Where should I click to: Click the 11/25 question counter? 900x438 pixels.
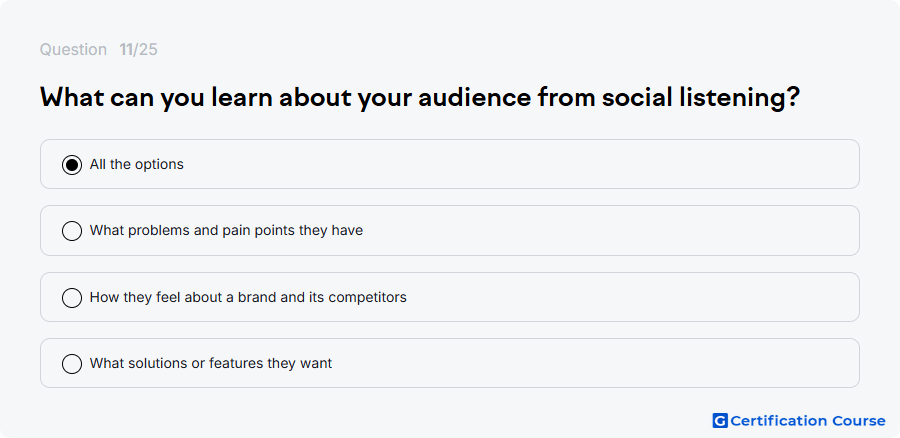[138, 50]
